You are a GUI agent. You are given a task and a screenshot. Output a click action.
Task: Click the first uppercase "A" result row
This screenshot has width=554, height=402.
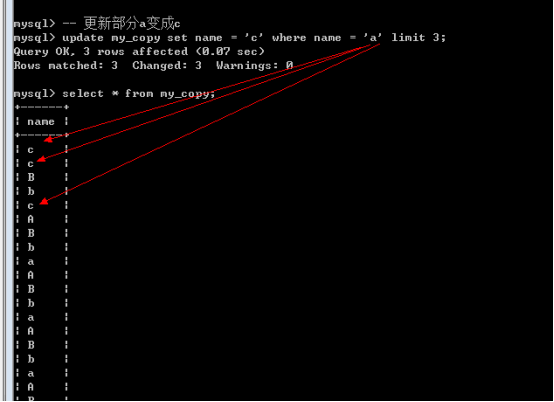[x=31, y=219]
